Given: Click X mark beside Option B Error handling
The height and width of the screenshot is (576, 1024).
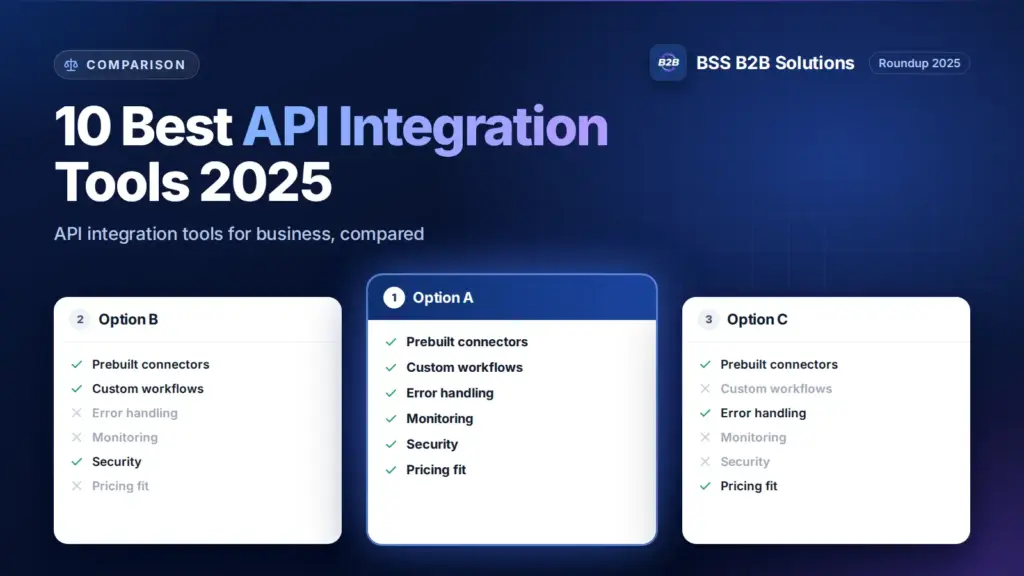Looking at the screenshot, I should (77, 413).
